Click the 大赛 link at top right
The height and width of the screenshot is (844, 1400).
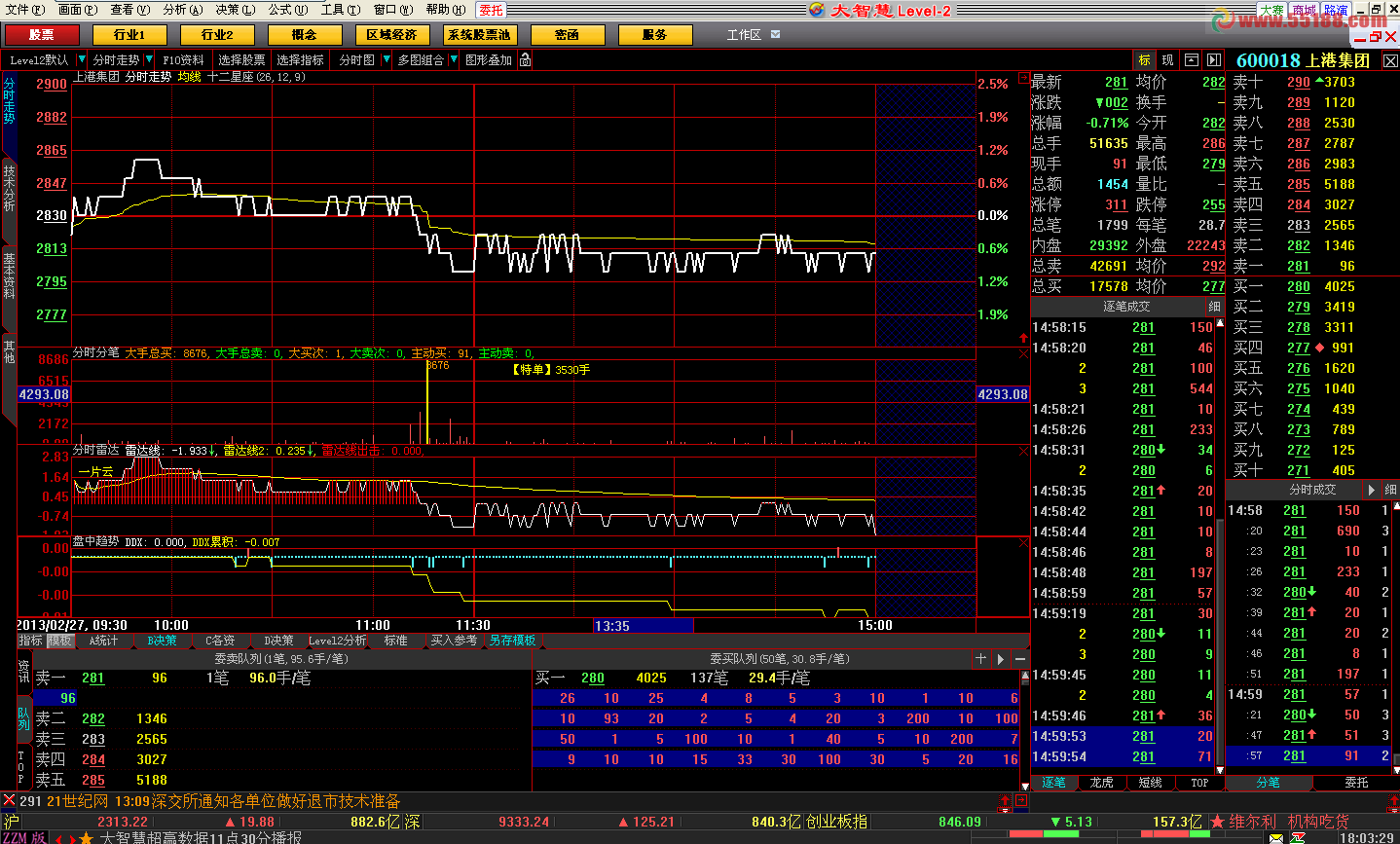coord(1271,10)
